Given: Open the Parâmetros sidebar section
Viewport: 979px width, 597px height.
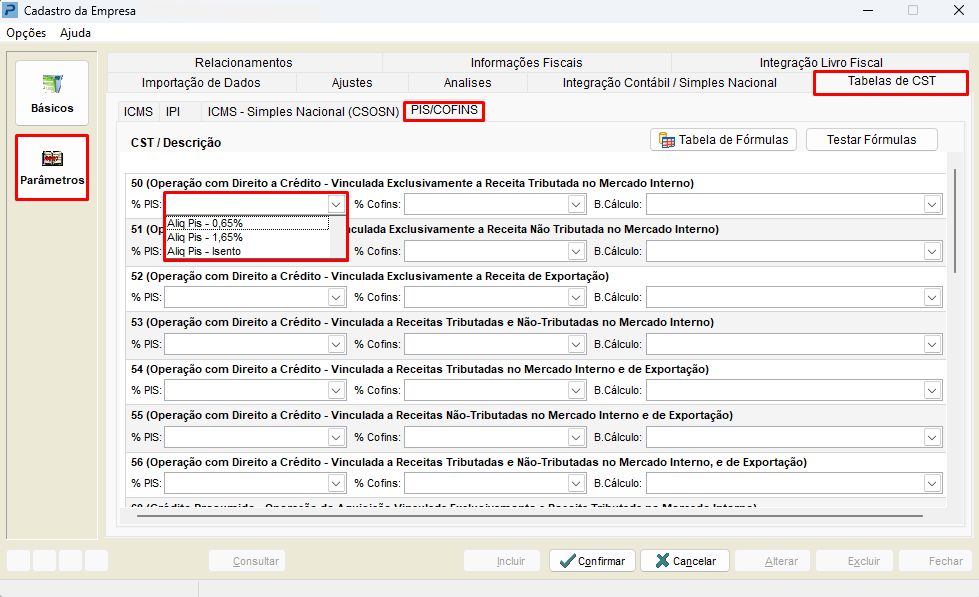Looking at the screenshot, I should pos(52,167).
